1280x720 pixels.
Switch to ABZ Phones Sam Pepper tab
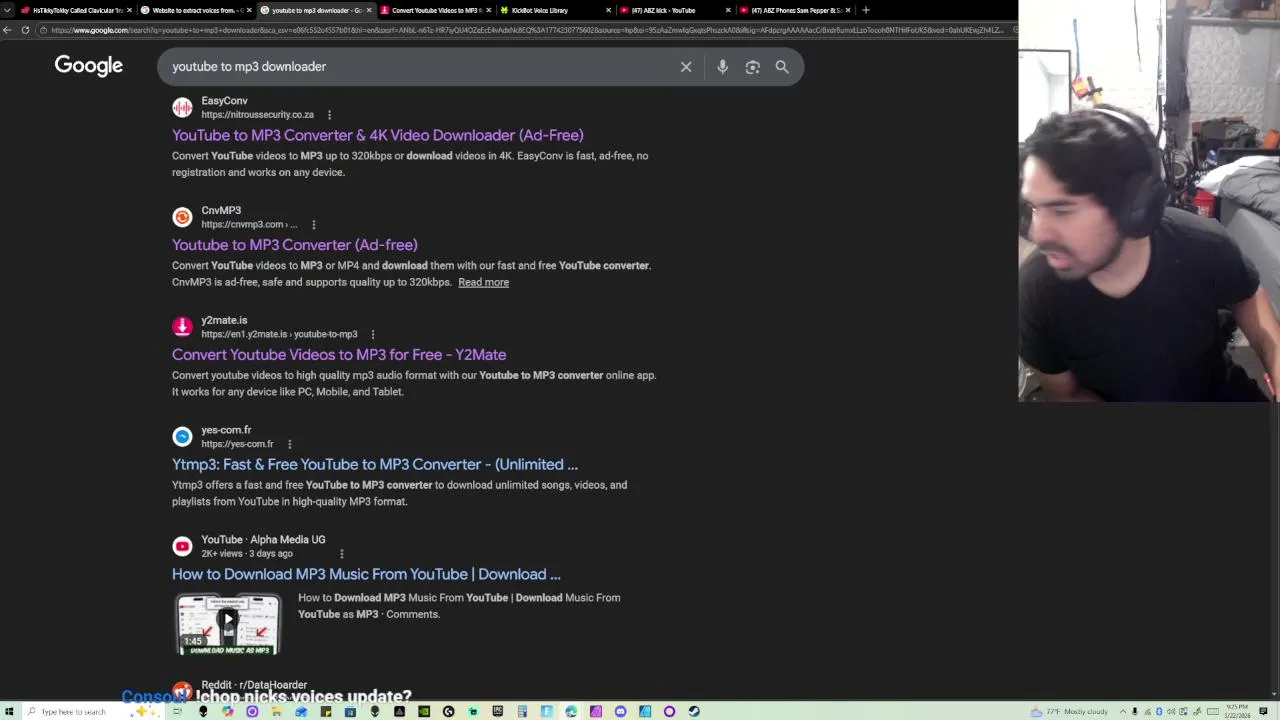click(x=795, y=10)
